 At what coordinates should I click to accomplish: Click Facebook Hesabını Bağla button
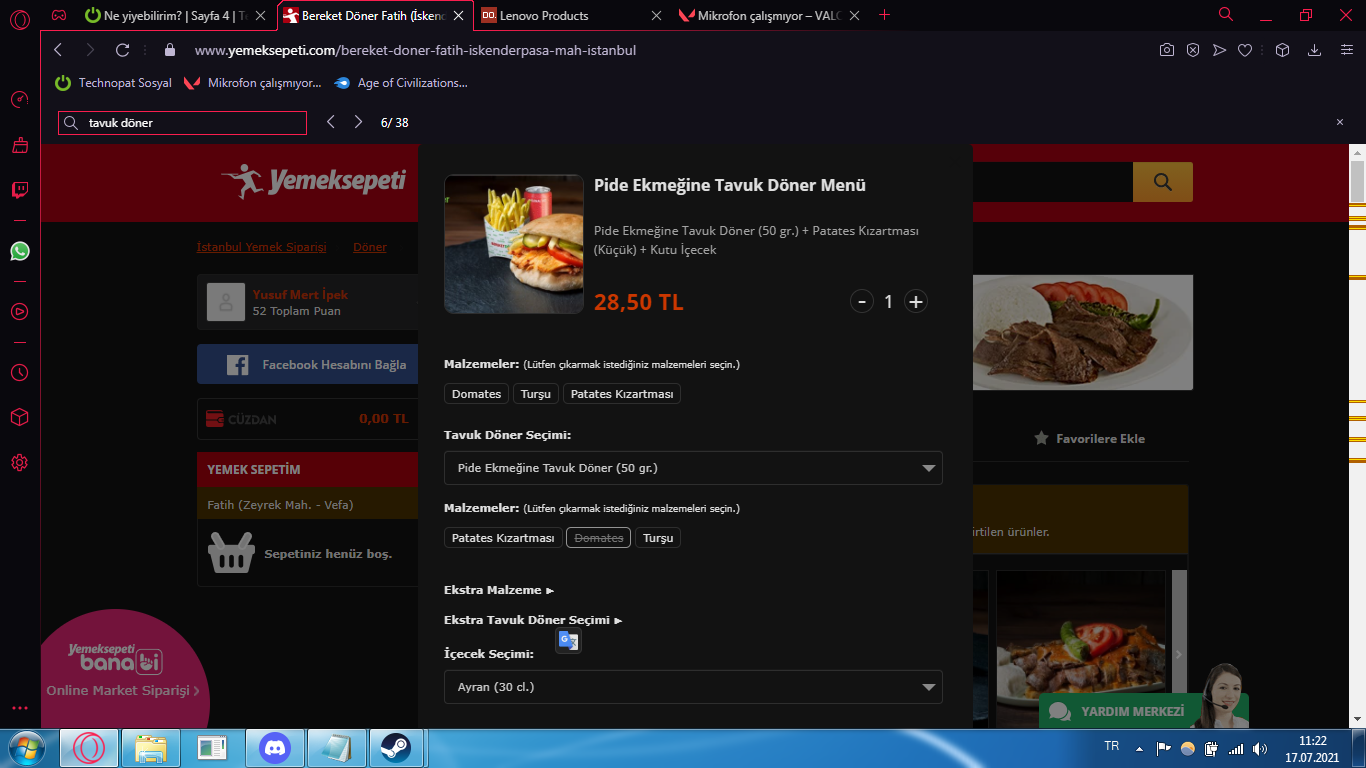pyautogui.click(x=308, y=365)
